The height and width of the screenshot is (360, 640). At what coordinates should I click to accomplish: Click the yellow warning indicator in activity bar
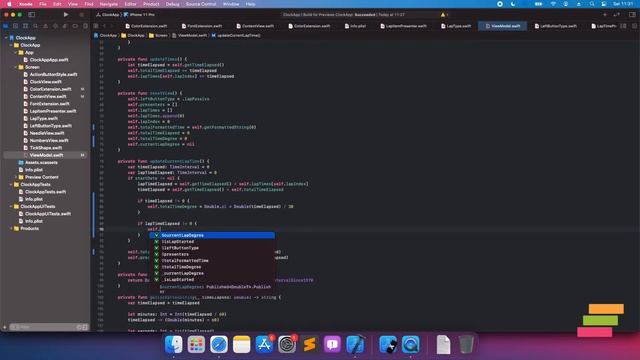click(443, 15)
